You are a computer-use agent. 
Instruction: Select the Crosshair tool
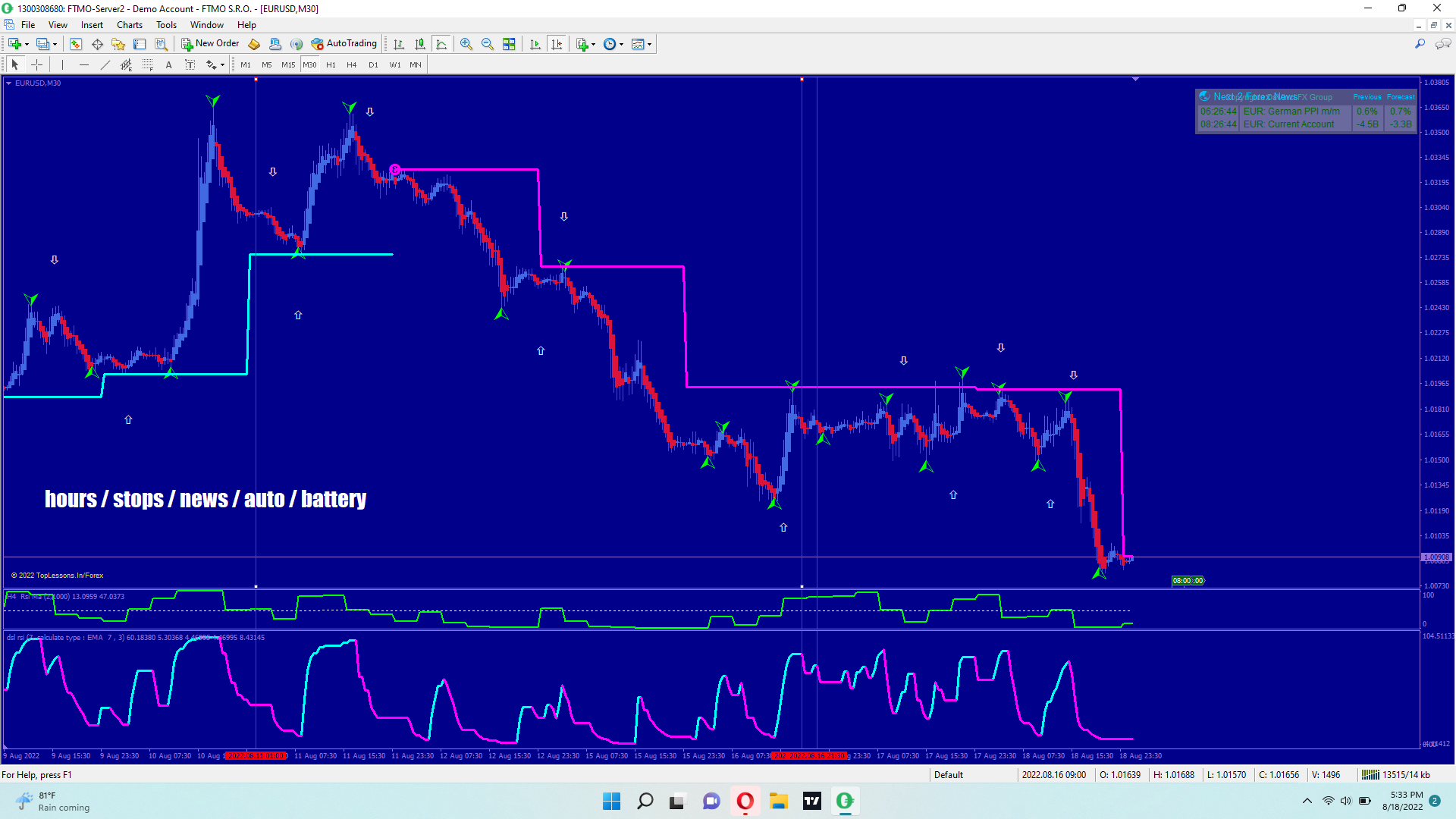36,65
